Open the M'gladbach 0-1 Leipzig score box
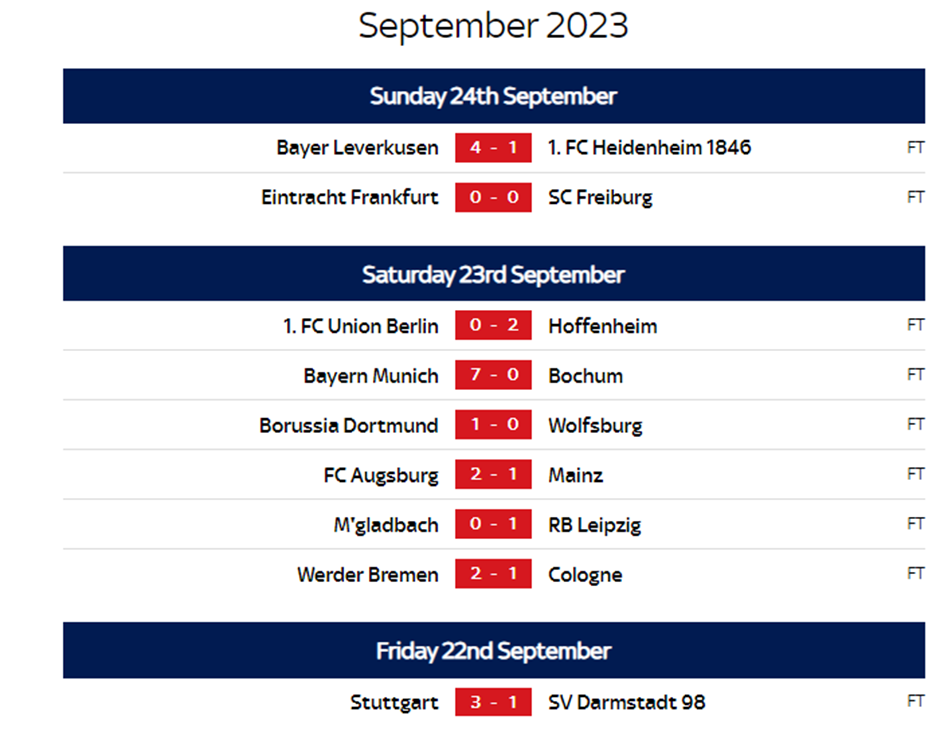The width and height of the screenshot is (940, 751). tap(493, 524)
